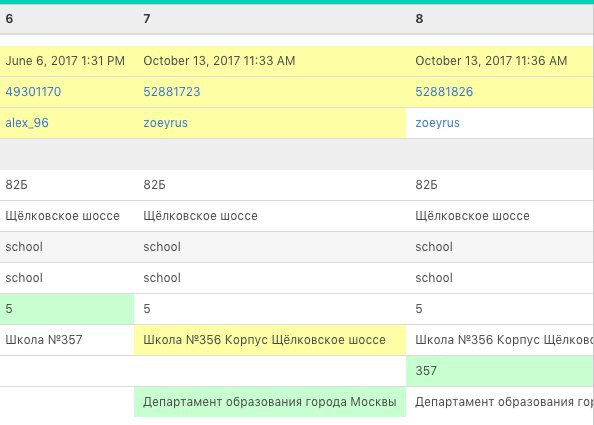Open zoeyrus link under changeset 52881723
Image resolution: width=594 pixels, height=425 pixels.
[x=165, y=123]
